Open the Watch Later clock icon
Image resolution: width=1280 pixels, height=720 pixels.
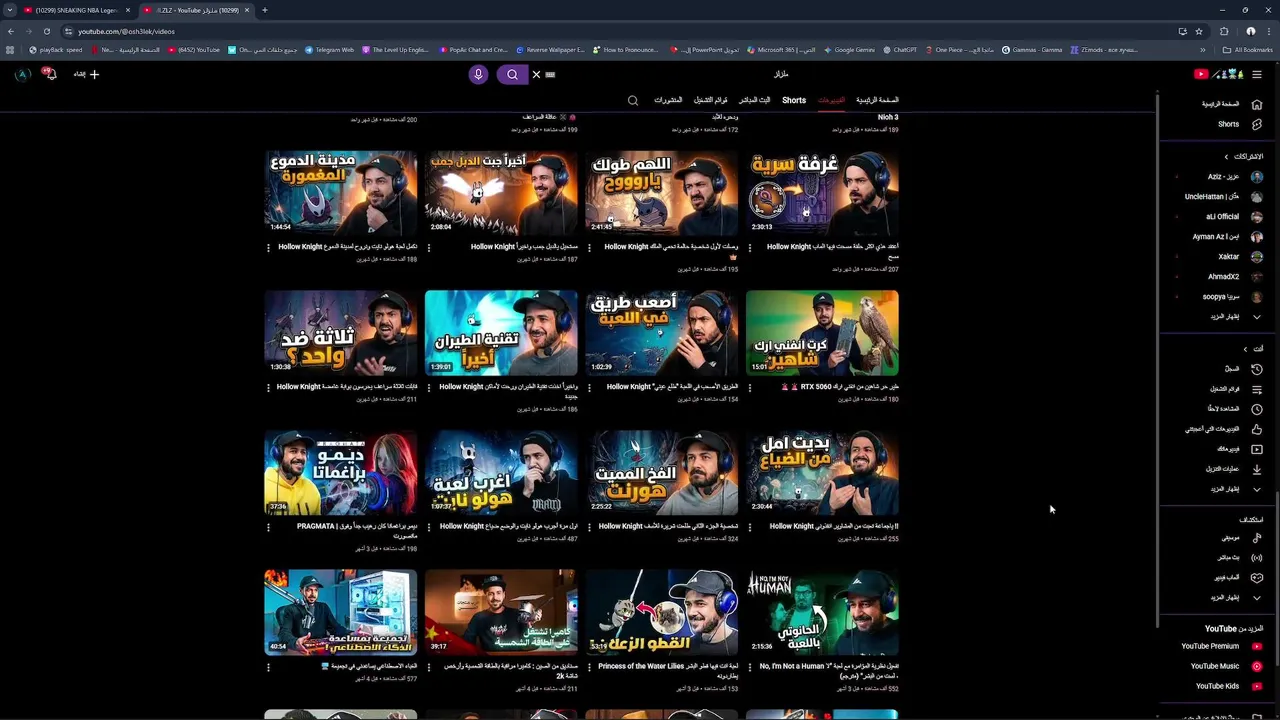[x=1257, y=409]
